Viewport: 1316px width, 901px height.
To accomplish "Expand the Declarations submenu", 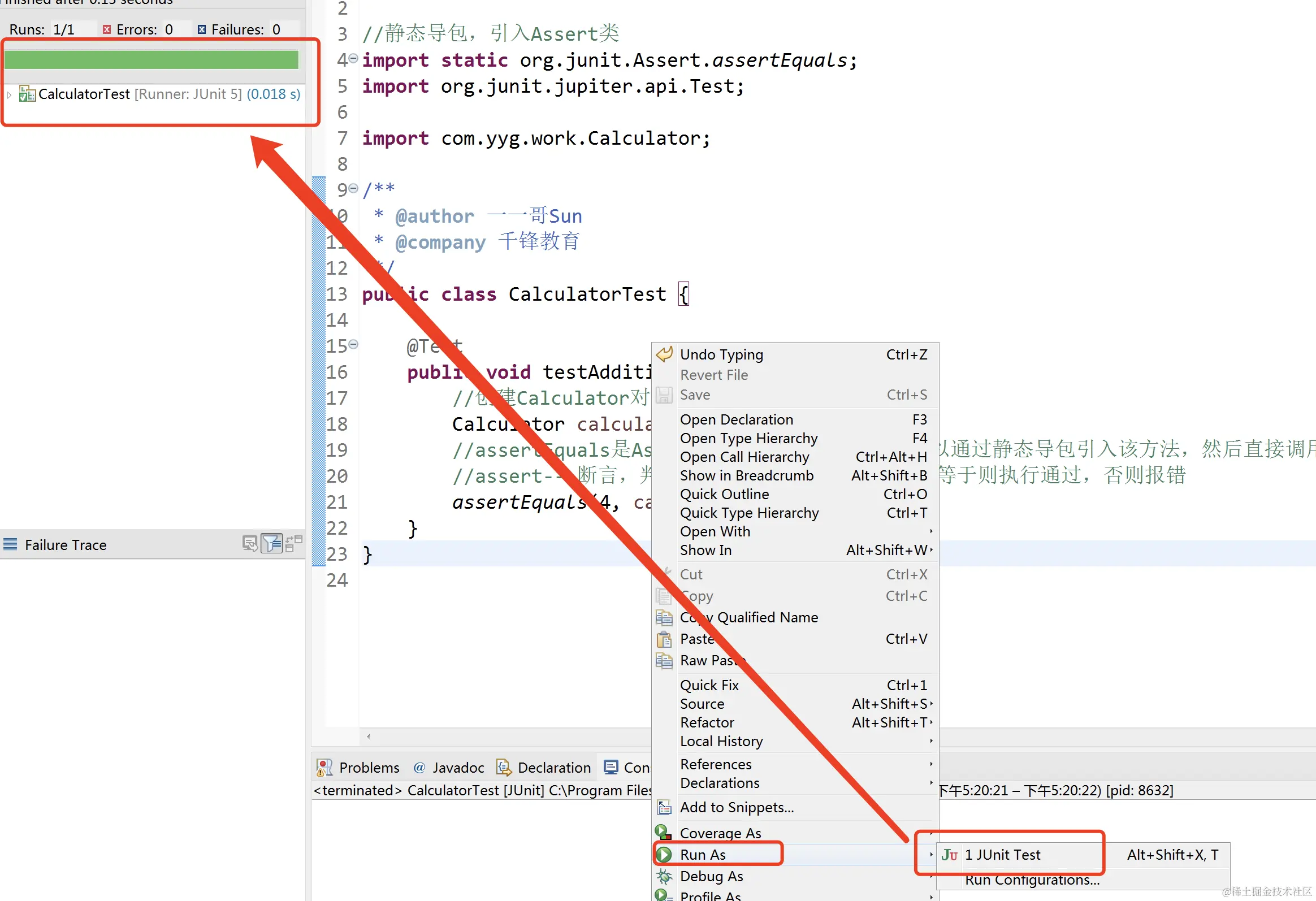I will click(x=795, y=783).
